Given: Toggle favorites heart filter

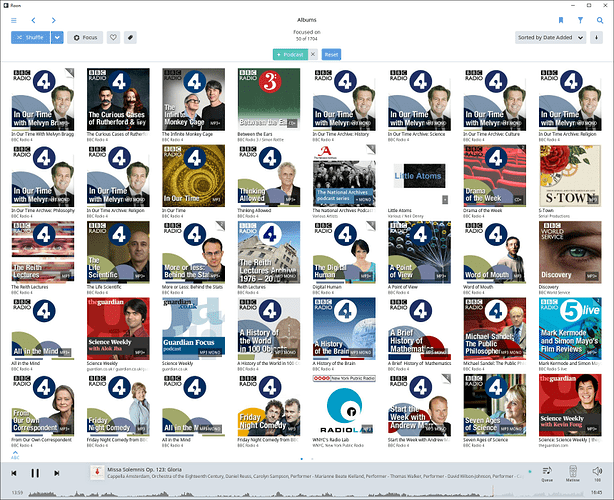Looking at the screenshot, I should tap(113, 38).
